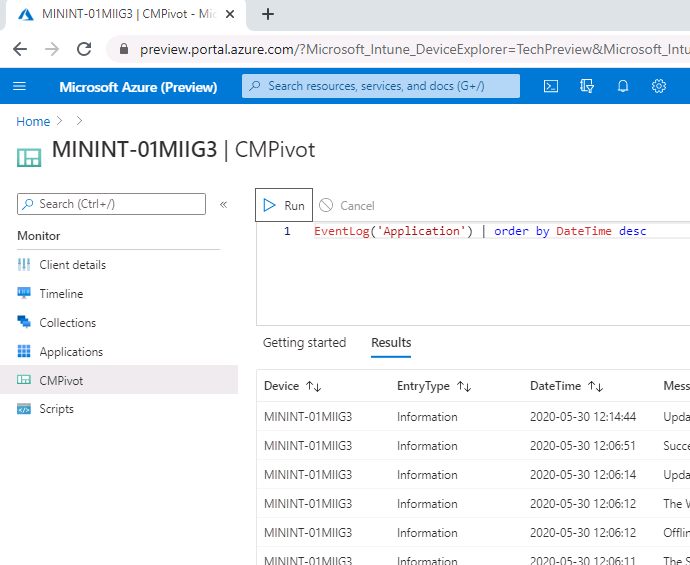The image size is (690, 565).
Task: Click the Client details sliders icon
Action: pos(24,264)
